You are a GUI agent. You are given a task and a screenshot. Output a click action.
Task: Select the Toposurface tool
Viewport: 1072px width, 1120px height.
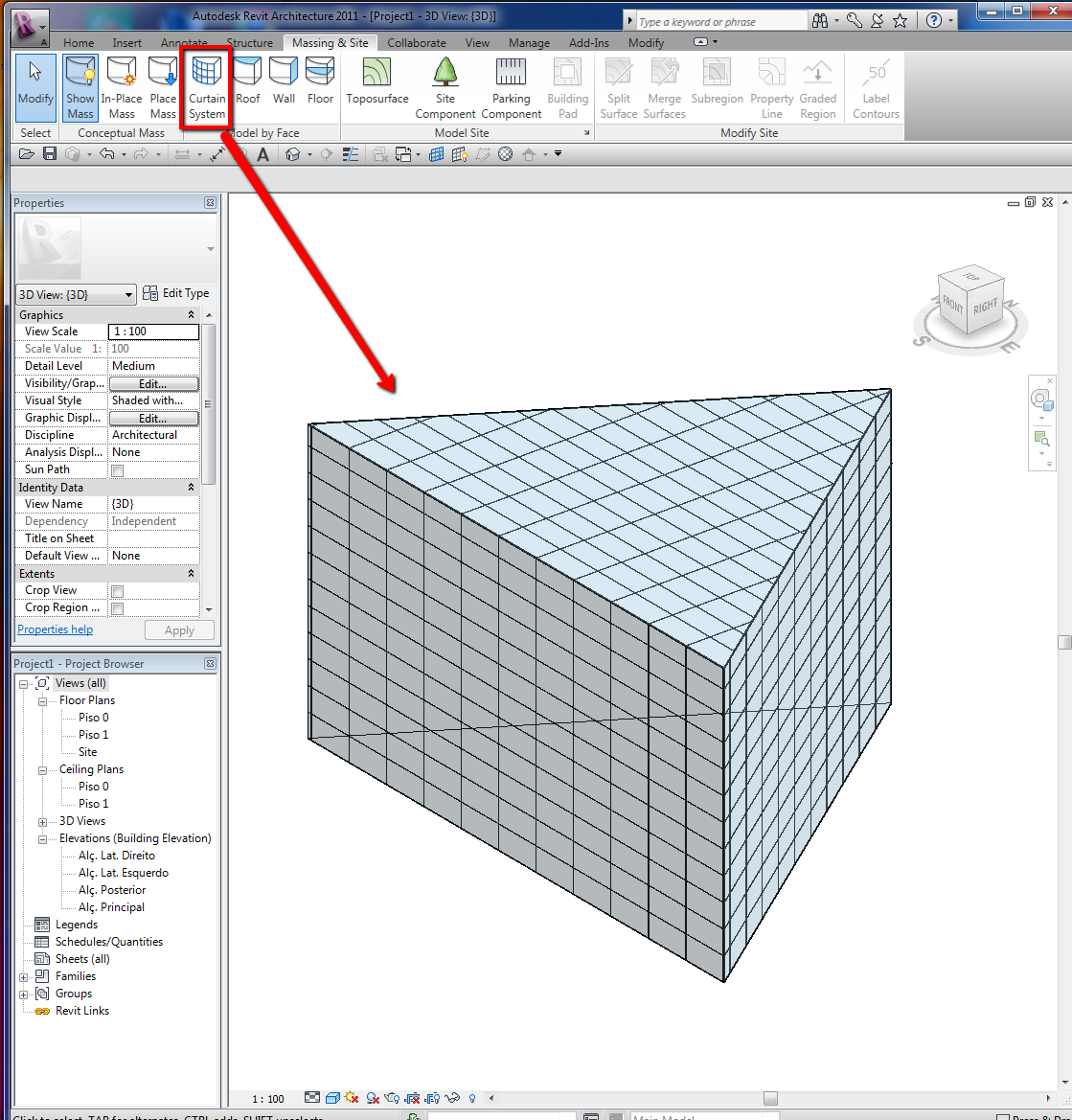(x=377, y=81)
